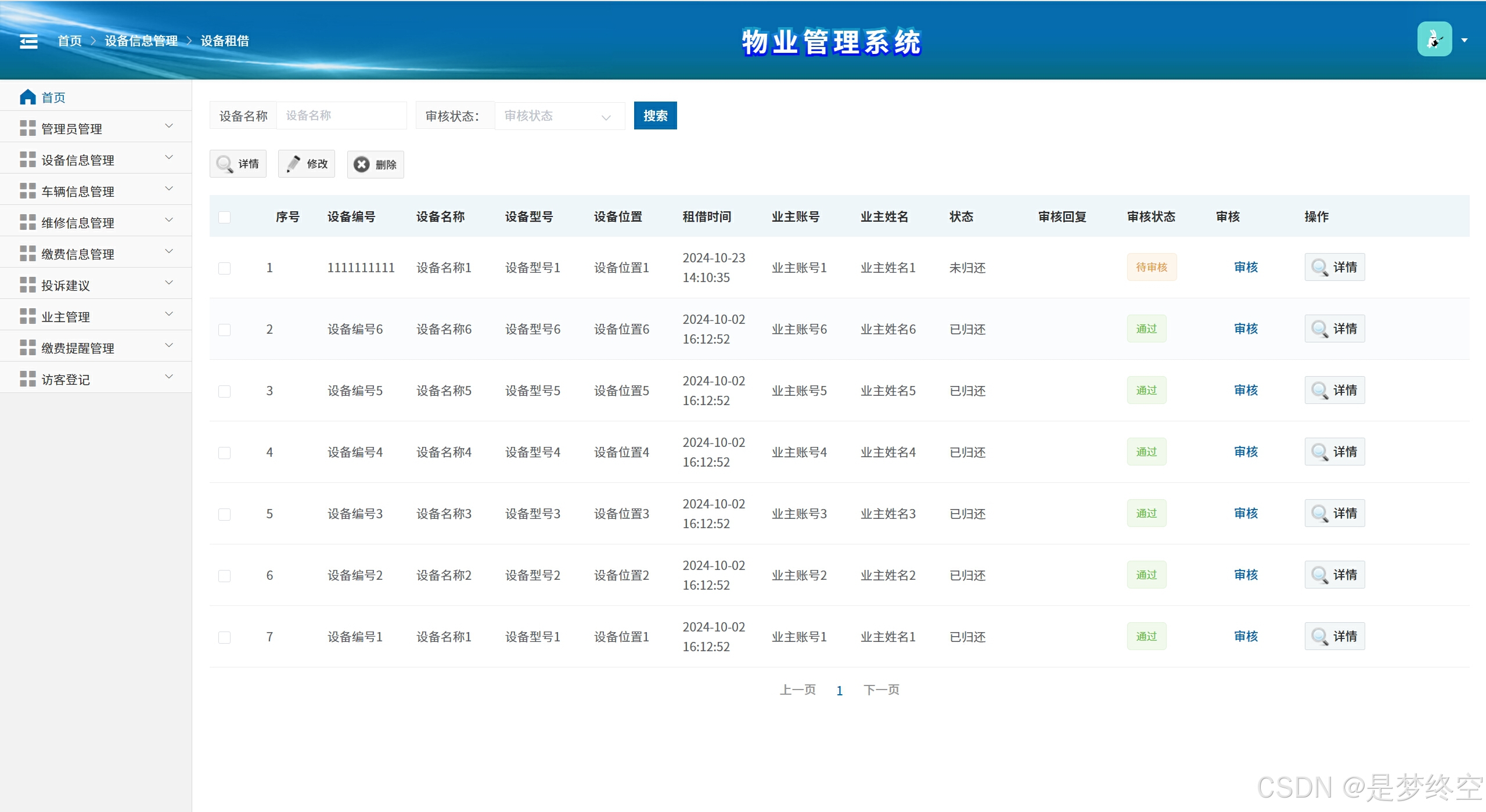Open the 审核状态 dropdown filter
This screenshot has width=1486, height=812.
click(x=559, y=116)
